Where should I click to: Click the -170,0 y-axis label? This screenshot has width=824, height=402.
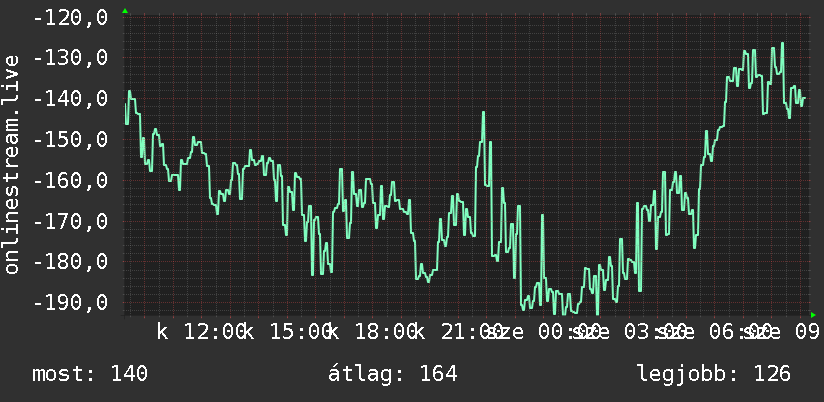[70, 221]
